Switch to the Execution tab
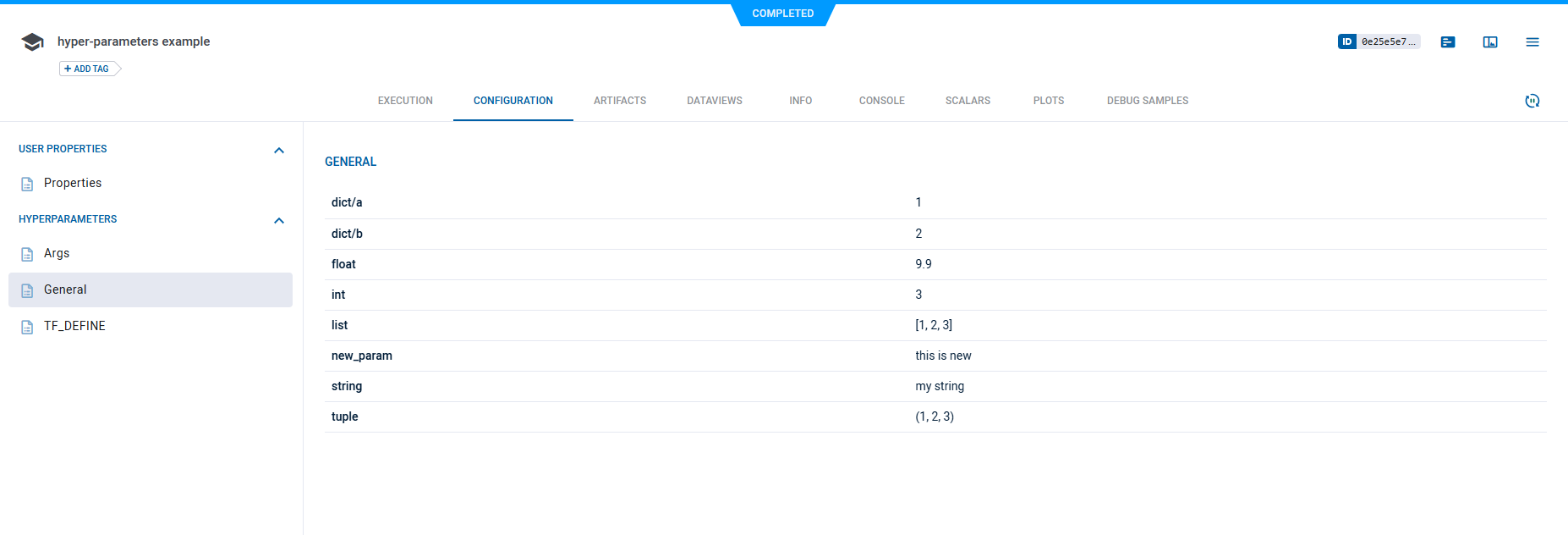Image resolution: width=1568 pixels, height=535 pixels. (405, 101)
